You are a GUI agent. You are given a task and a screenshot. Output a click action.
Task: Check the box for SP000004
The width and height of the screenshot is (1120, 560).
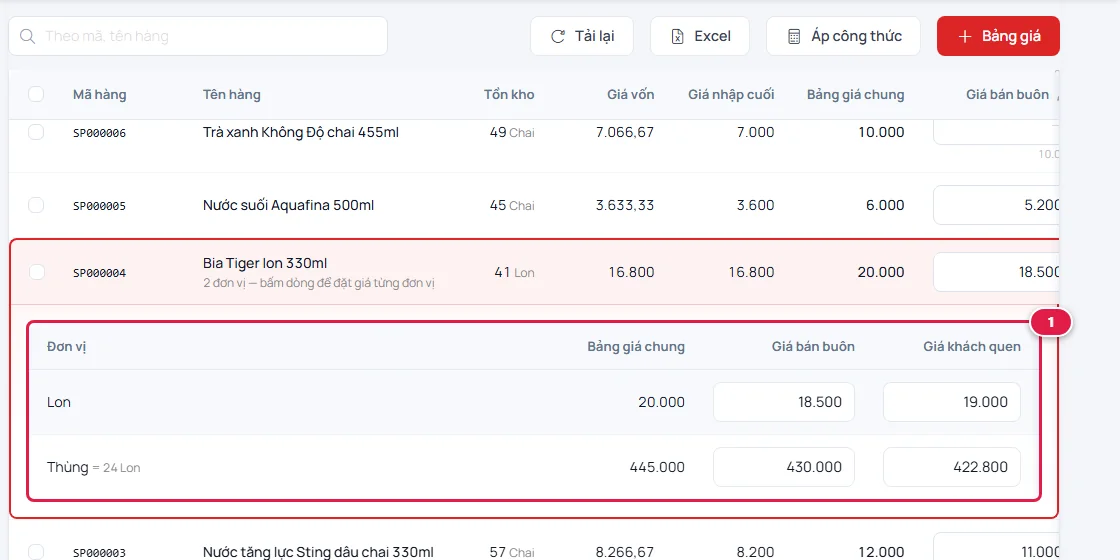point(36,272)
